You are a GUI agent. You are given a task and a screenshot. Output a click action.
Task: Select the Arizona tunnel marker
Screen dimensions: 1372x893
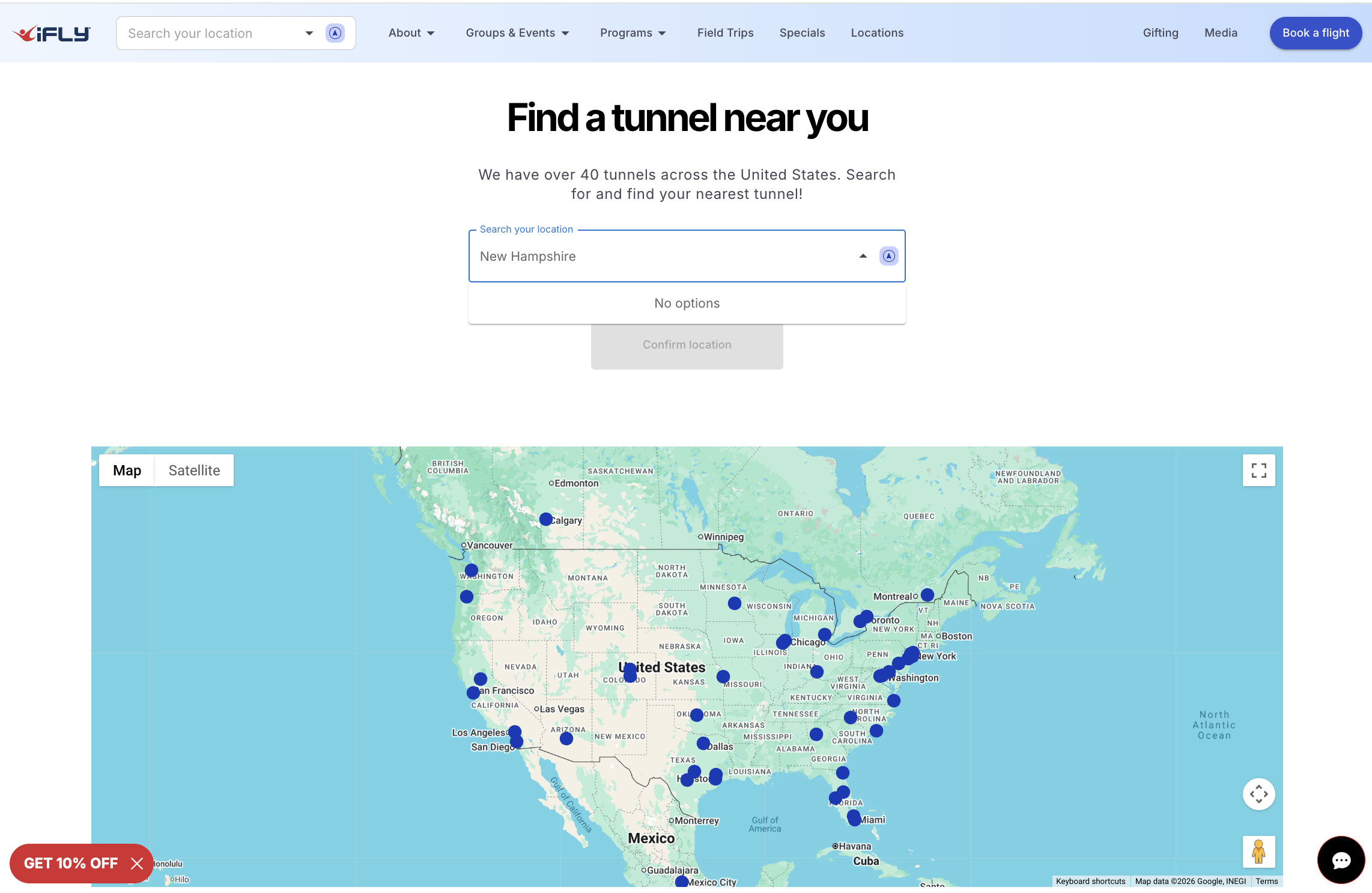coord(566,739)
